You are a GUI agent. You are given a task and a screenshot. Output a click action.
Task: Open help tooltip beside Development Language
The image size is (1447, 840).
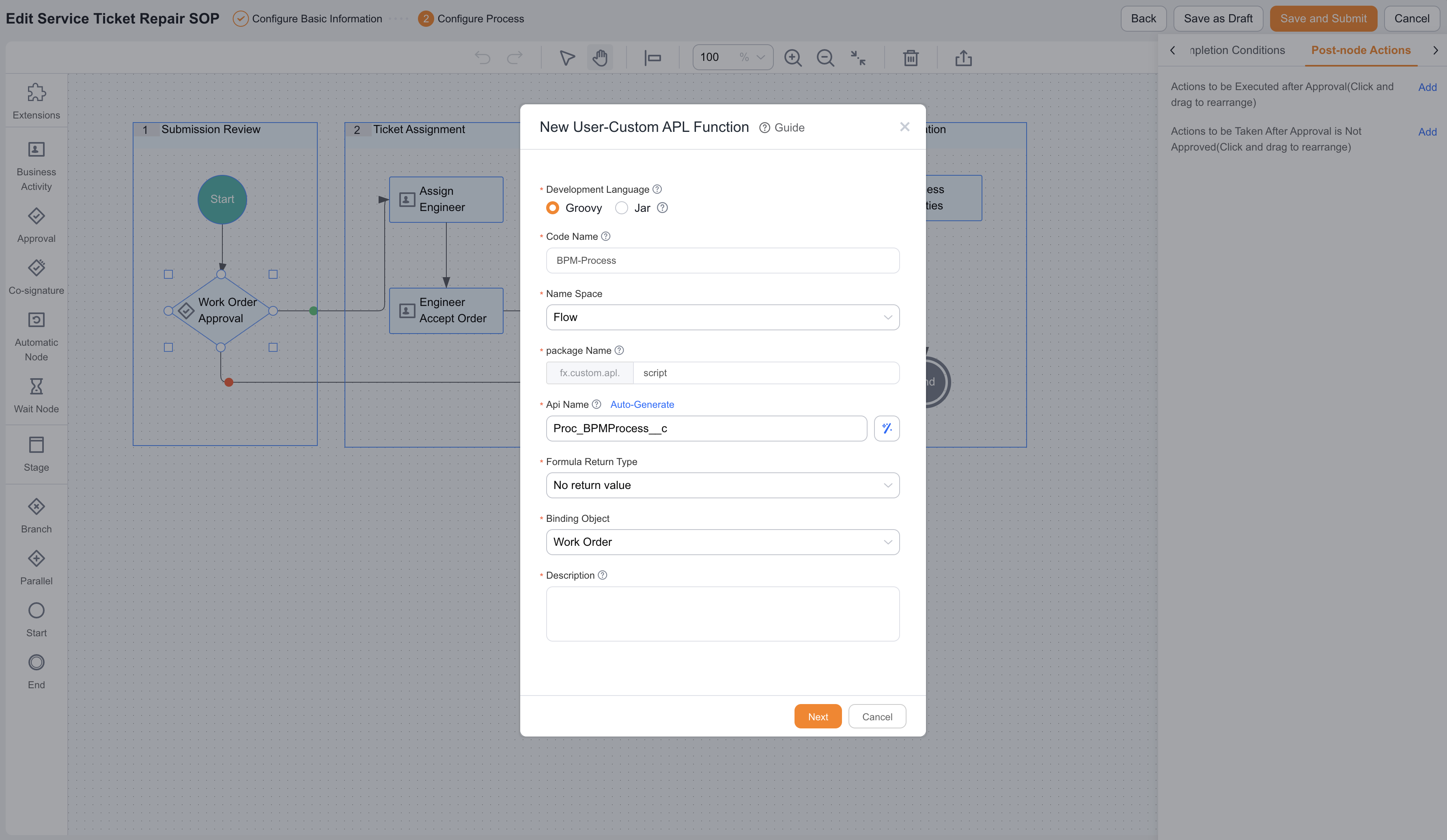[x=657, y=189]
